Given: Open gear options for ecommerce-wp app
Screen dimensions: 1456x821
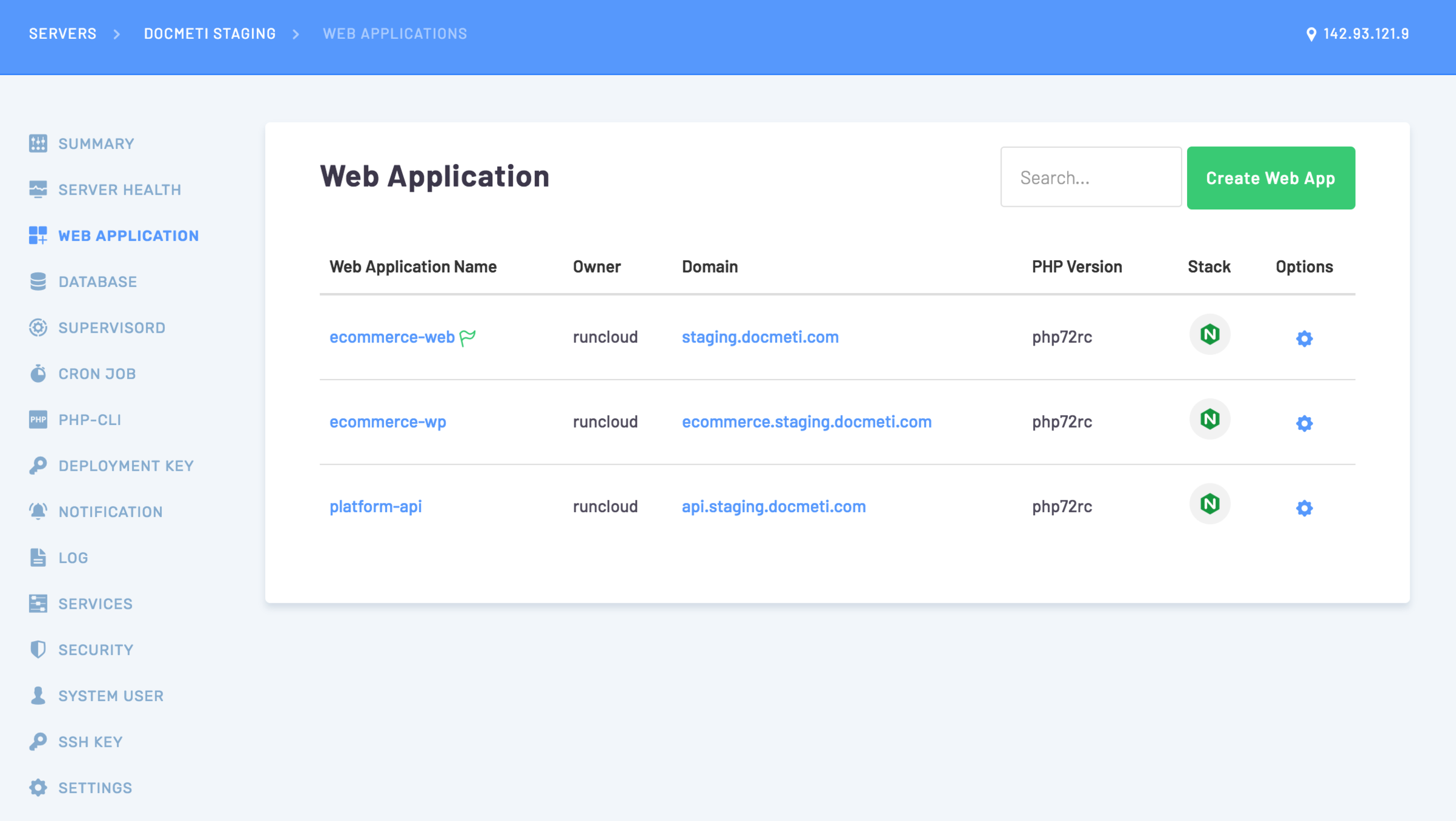Looking at the screenshot, I should (1304, 423).
